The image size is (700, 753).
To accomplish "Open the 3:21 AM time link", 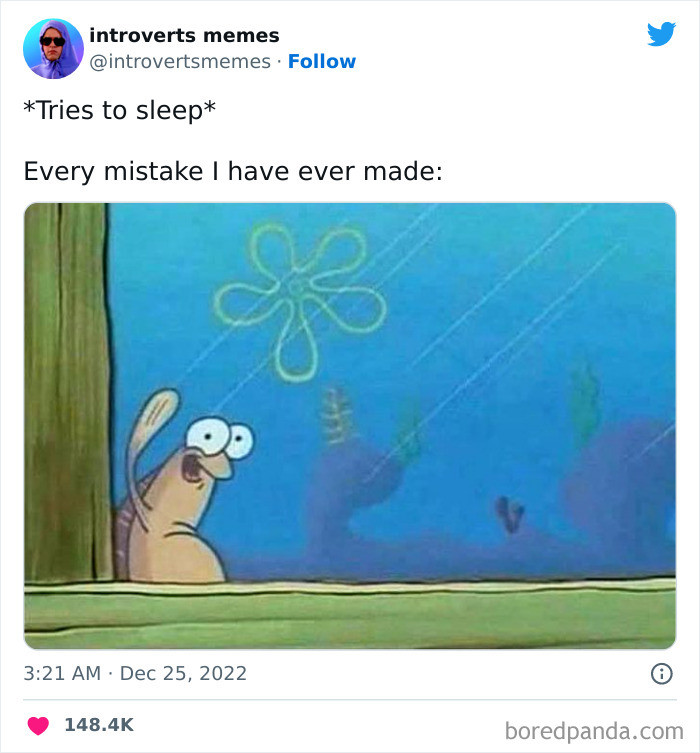I will click(x=62, y=674).
